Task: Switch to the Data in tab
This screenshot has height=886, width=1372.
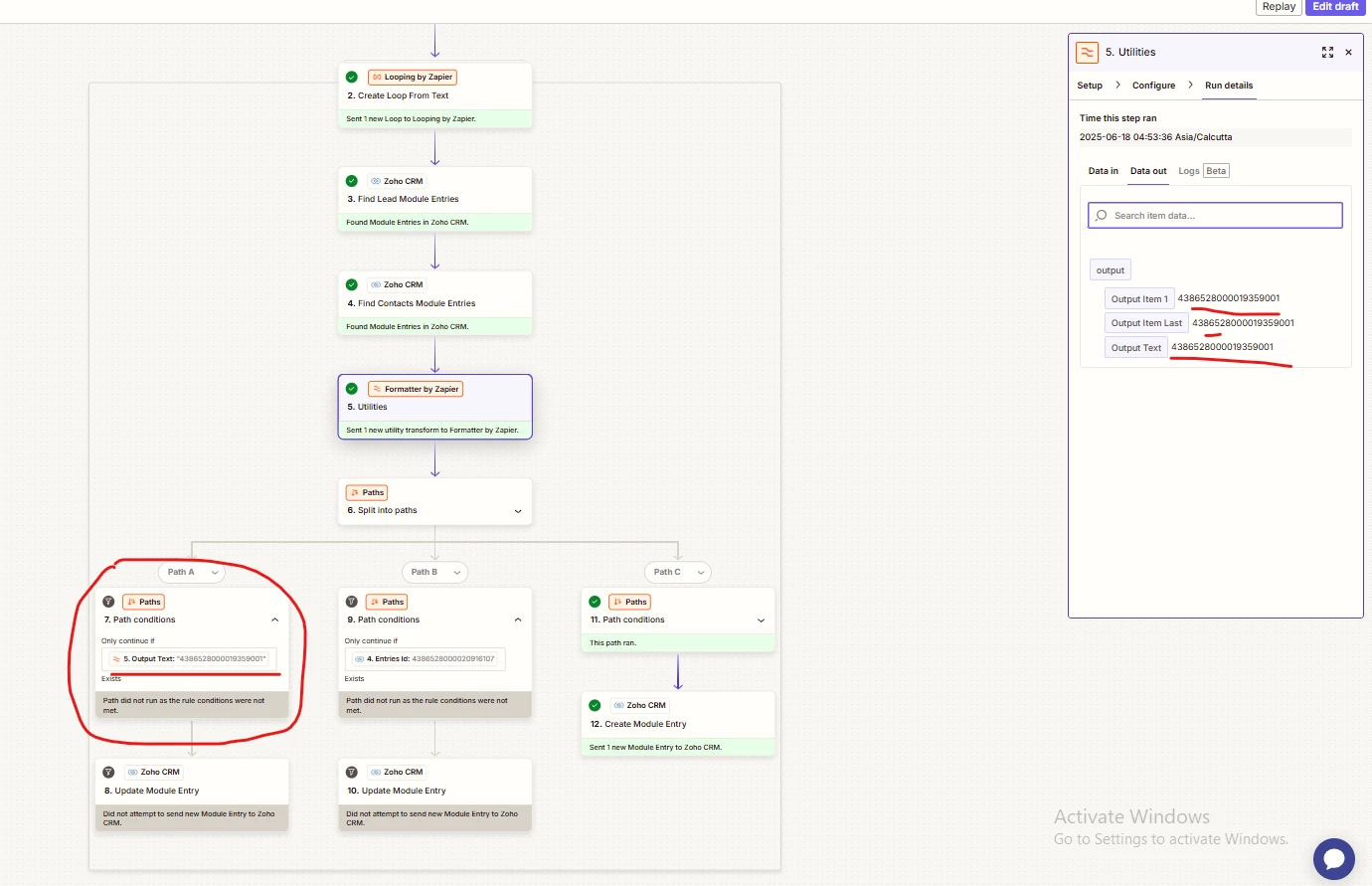Action: tap(1103, 171)
